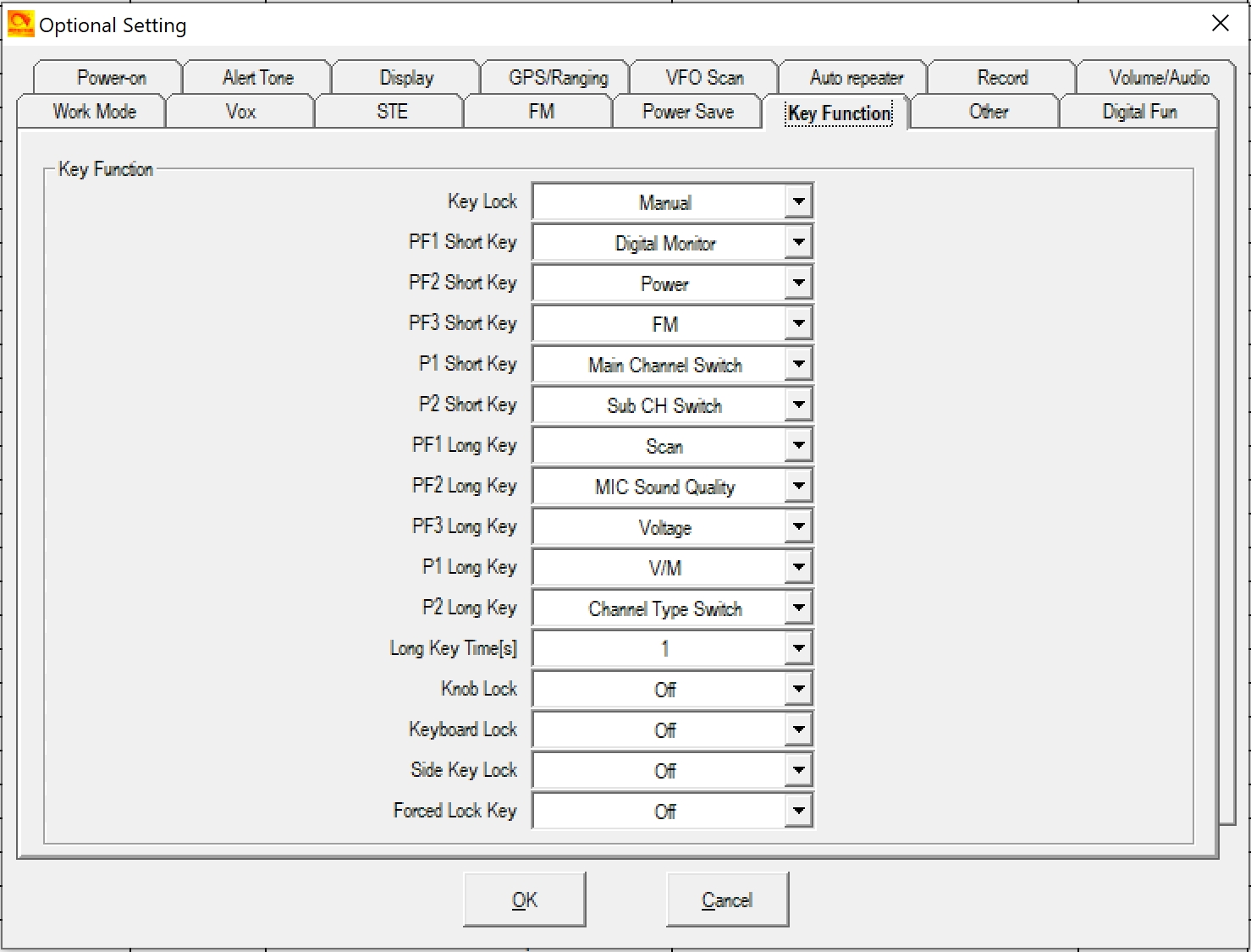The image size is (1251, 952).
Task: Expand the PF1 Short Key dropdown
Action: coord(797,243)
